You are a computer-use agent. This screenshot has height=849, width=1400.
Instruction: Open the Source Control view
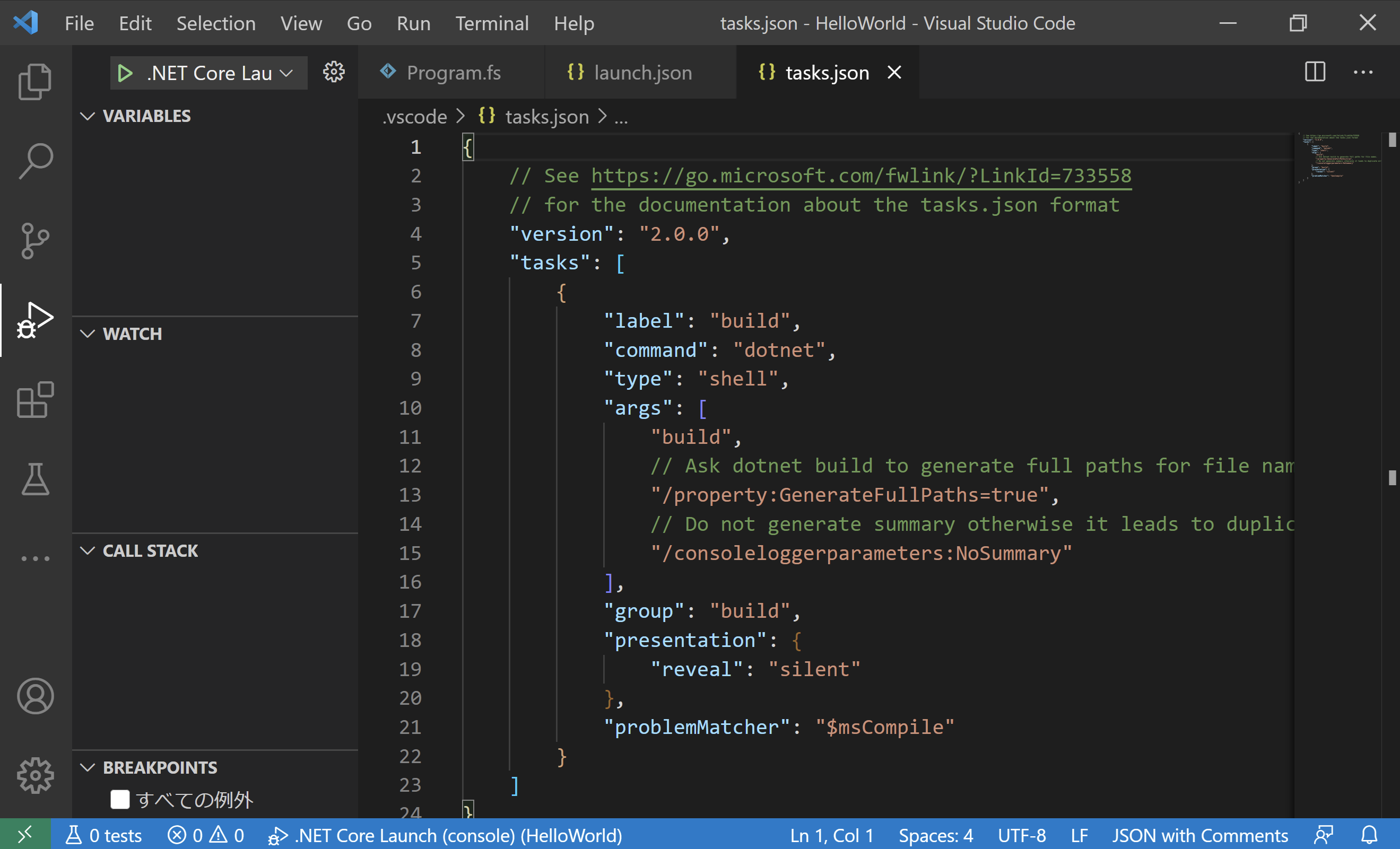35,241
